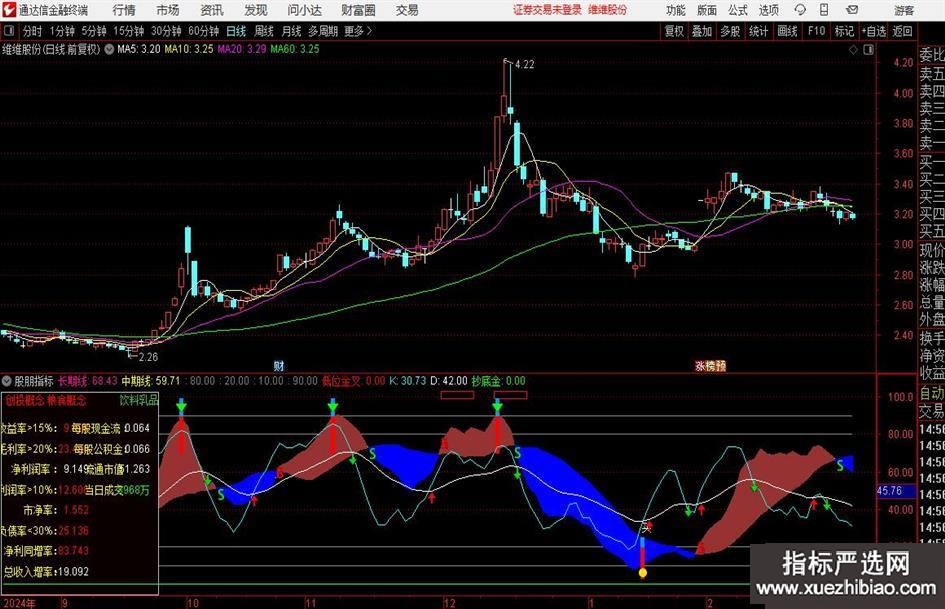
Task: Switch to 分时 intraday chart
Action: (33, 31)
